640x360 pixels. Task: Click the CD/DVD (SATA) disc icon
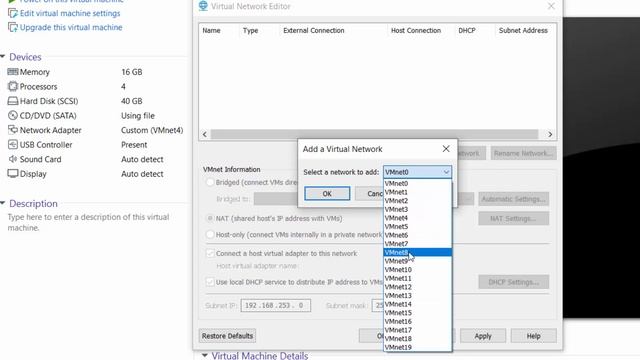point(13,116)
